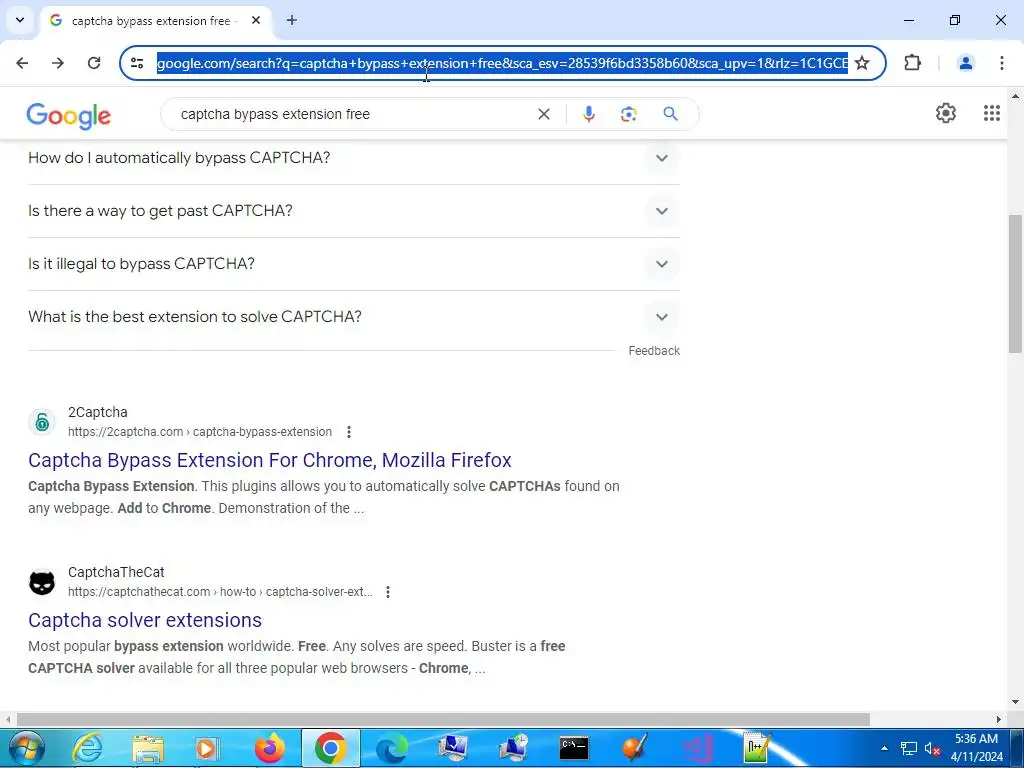Close the captcha bypass extension tab

(x=256, y=20)
